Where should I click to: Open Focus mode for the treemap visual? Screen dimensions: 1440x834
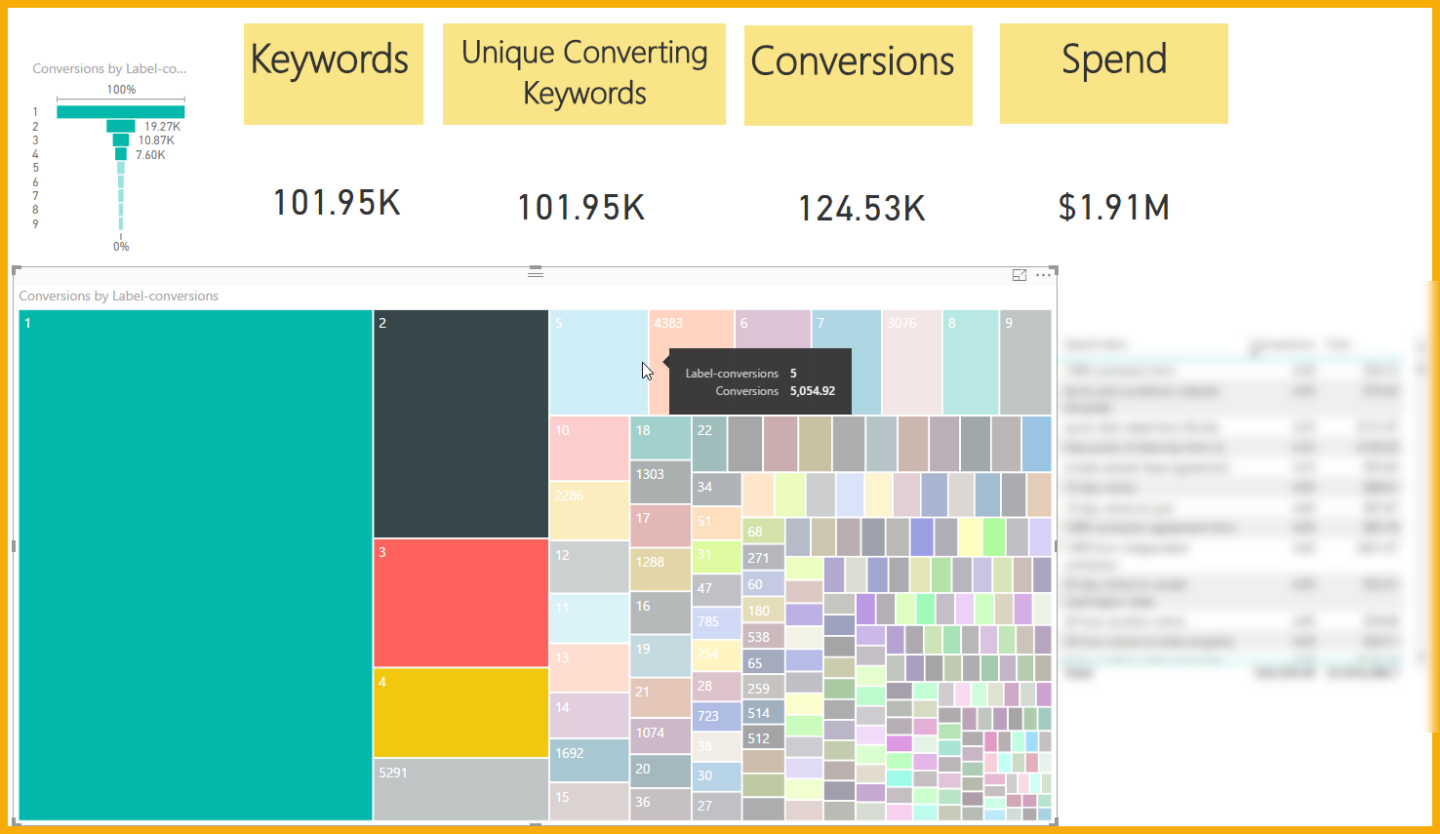(x=1019, y=275)
